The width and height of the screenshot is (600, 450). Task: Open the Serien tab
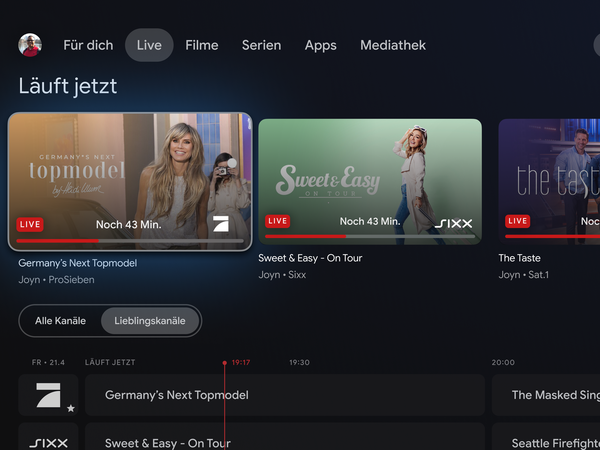point(261,45)
